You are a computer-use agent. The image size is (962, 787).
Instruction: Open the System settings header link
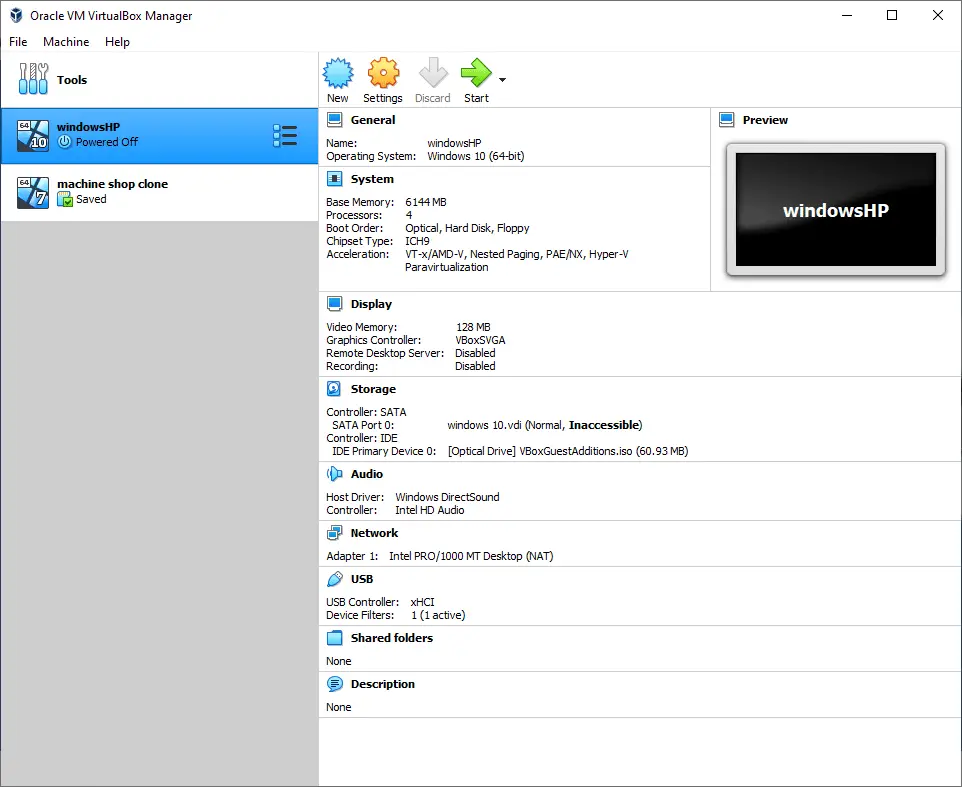[x=372, y=179]
